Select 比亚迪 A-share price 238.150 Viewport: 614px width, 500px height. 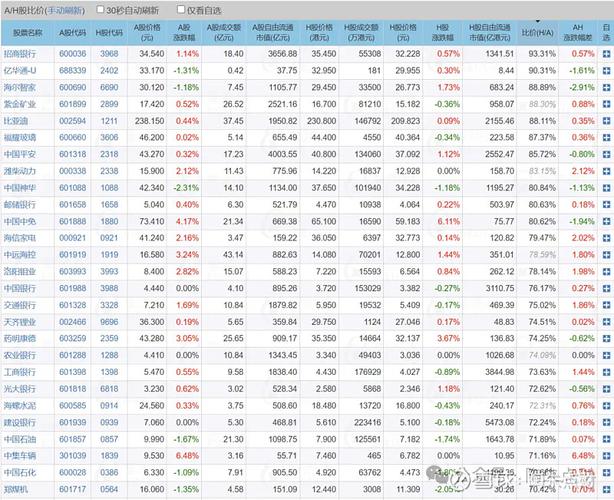pos(149,121)
